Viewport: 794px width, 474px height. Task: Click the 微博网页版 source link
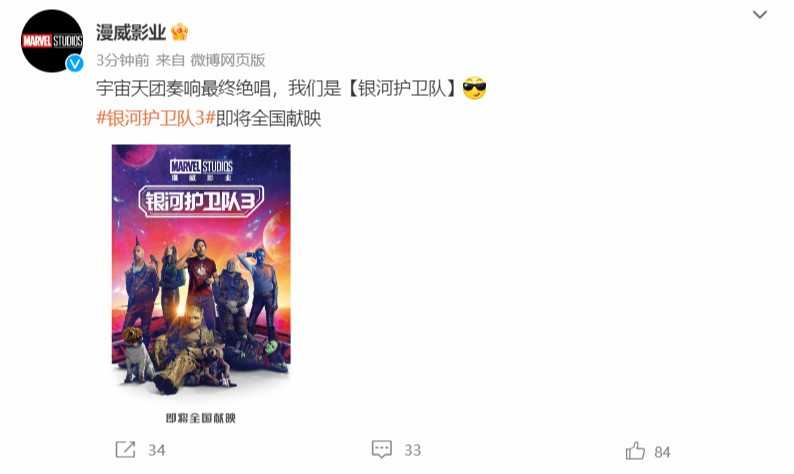(228, 60)
